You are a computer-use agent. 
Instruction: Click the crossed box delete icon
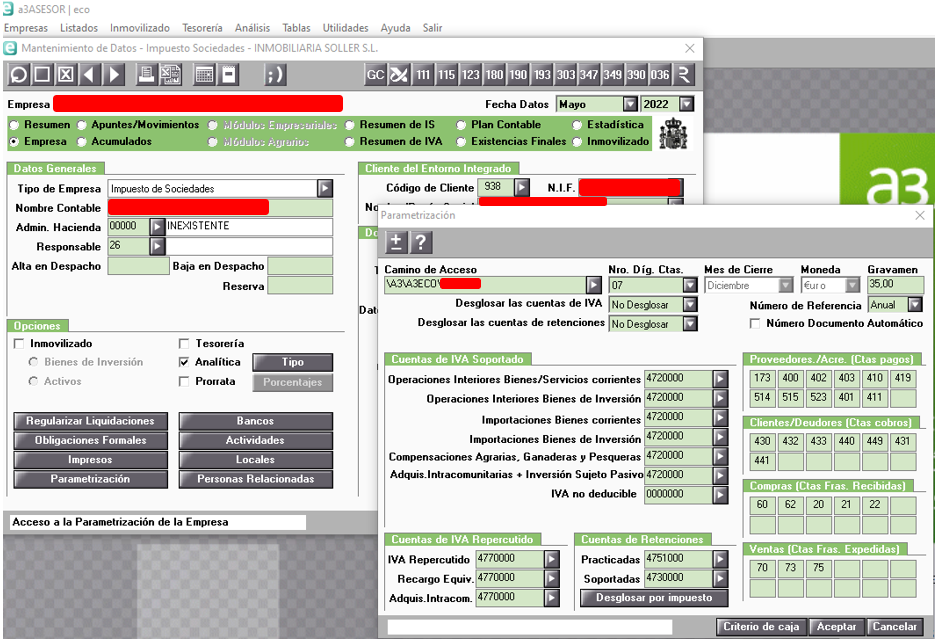[66, 75]
